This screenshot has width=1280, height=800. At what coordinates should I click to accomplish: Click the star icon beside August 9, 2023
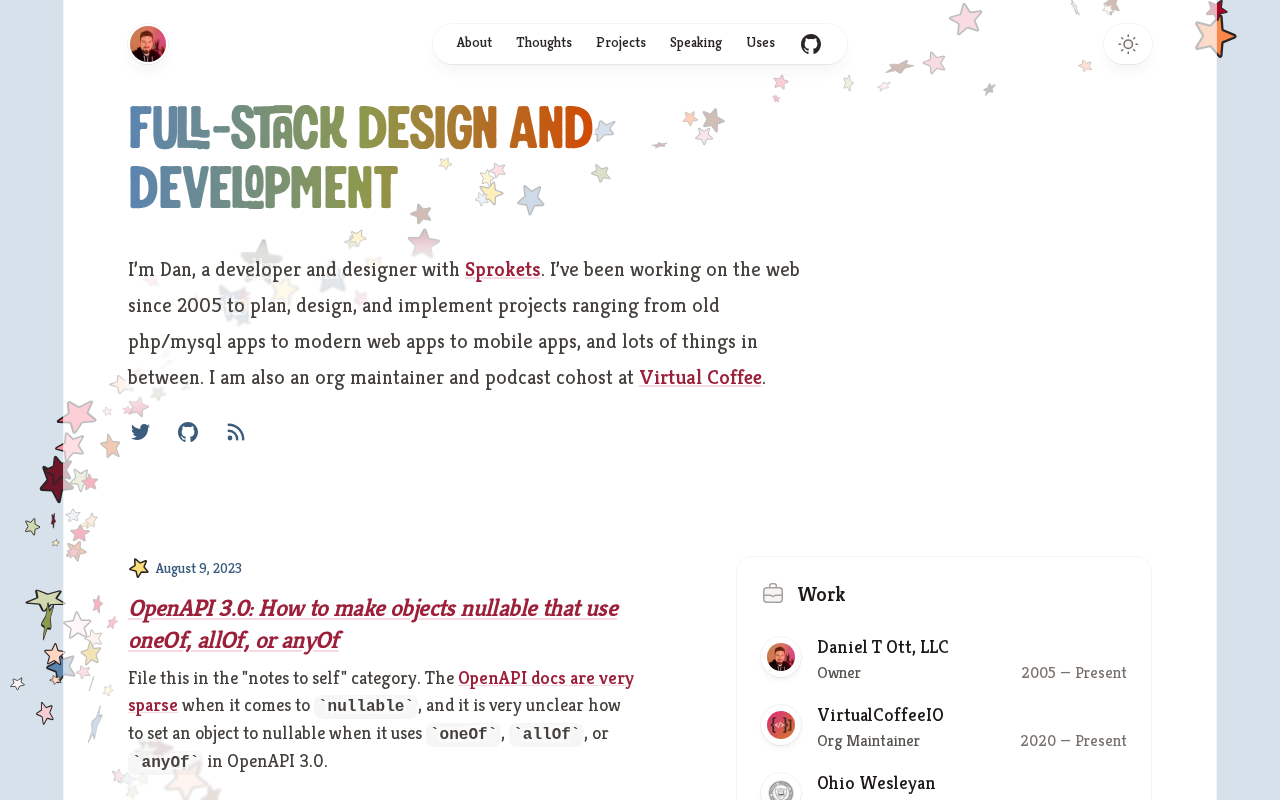[x=139, y=568]
